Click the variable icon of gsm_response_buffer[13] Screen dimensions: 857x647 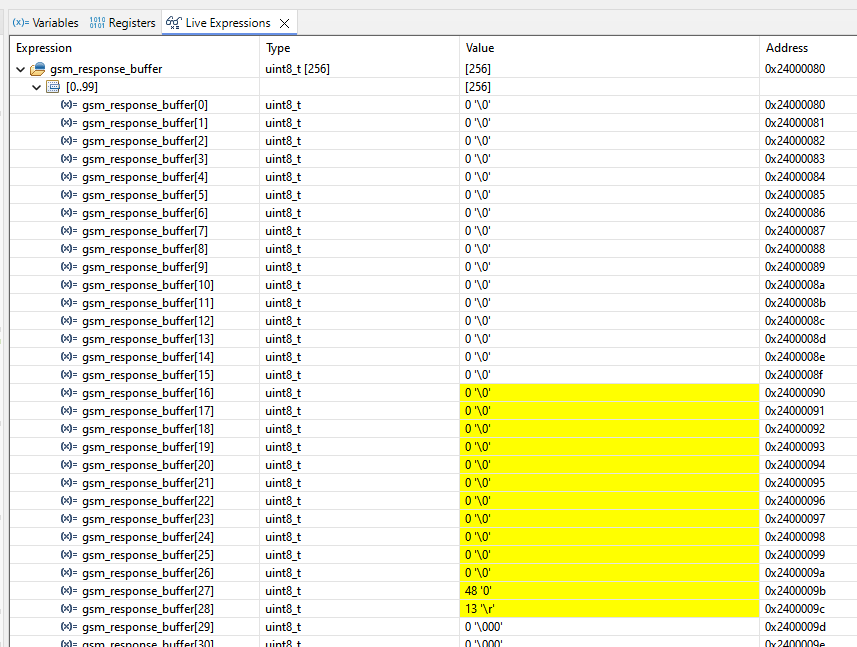(69, 339)
